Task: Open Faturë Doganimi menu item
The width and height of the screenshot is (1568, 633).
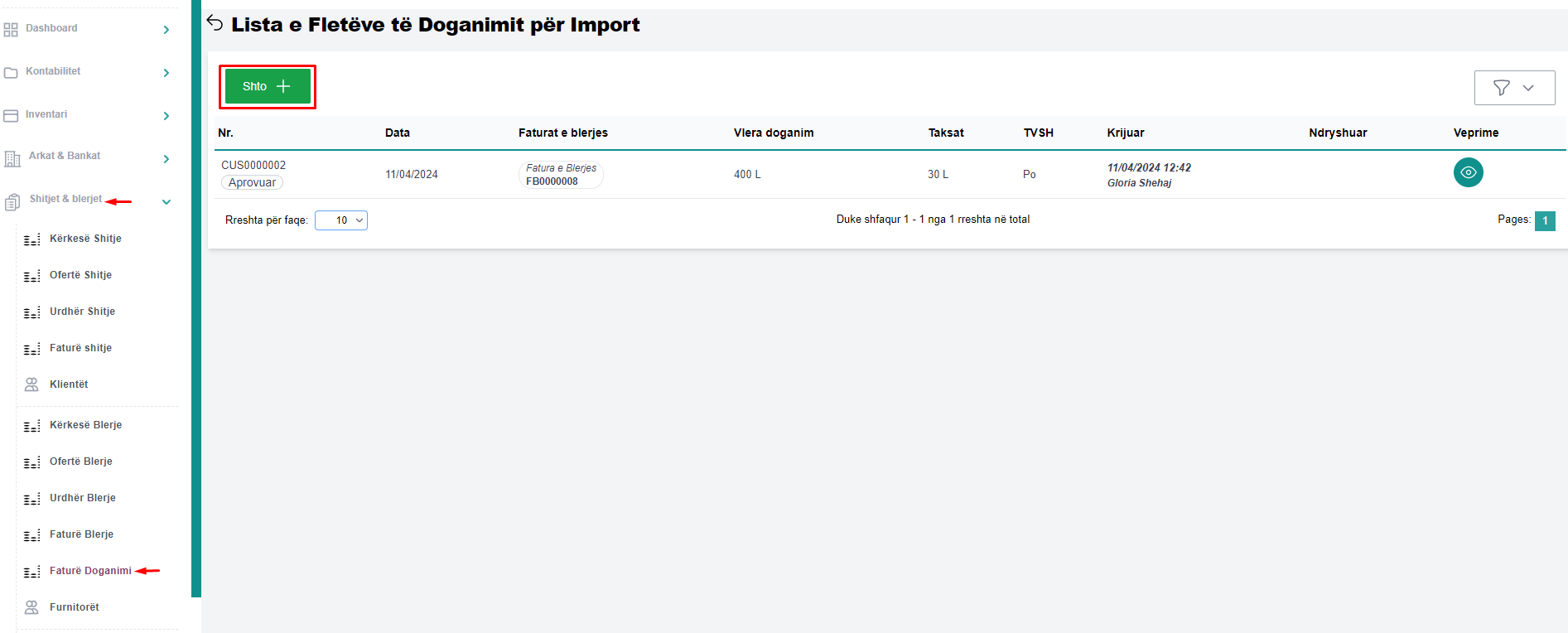Action: [90, 571]
